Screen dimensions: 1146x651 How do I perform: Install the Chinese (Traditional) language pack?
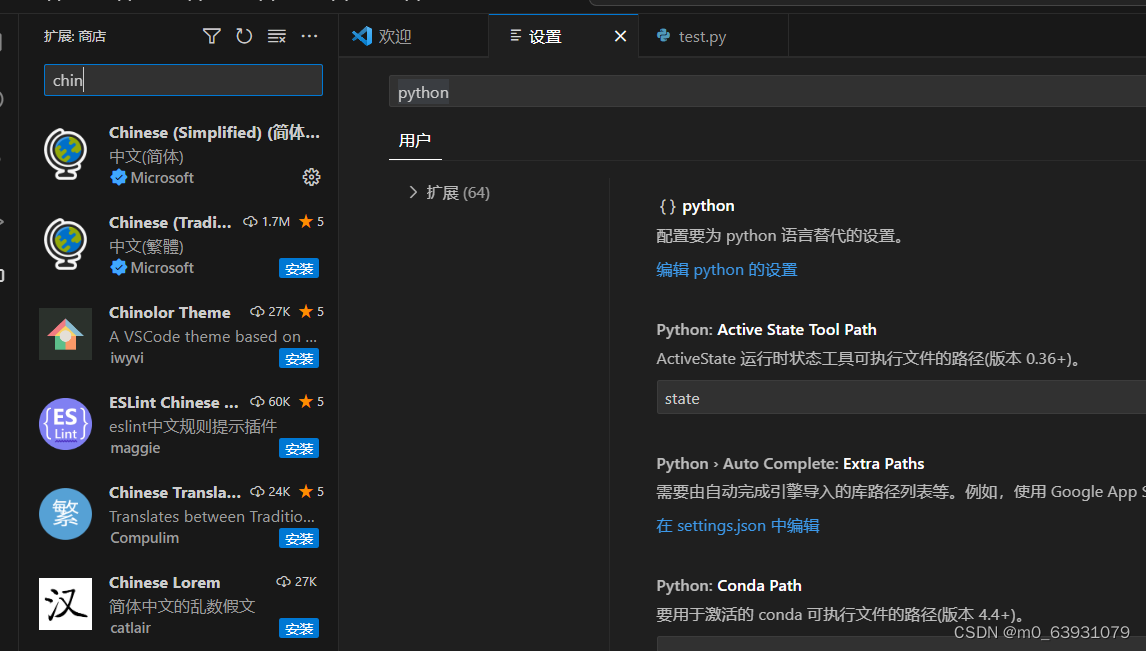(299, 269)
